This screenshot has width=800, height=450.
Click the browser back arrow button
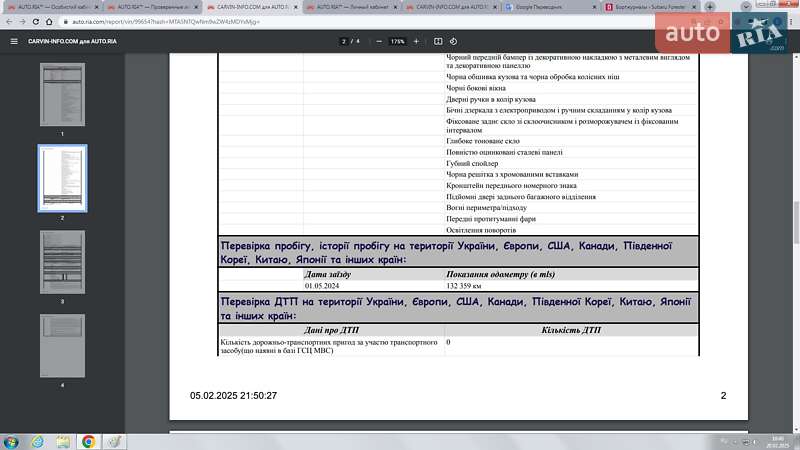10,20
